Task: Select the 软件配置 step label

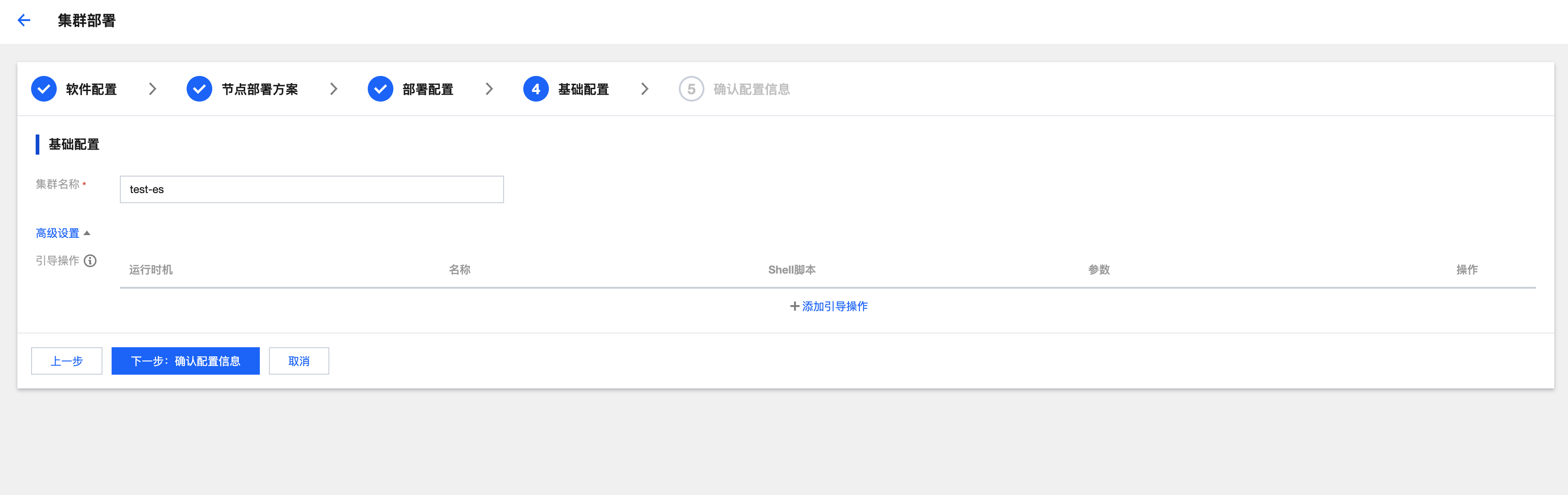Action: [91, 89]
